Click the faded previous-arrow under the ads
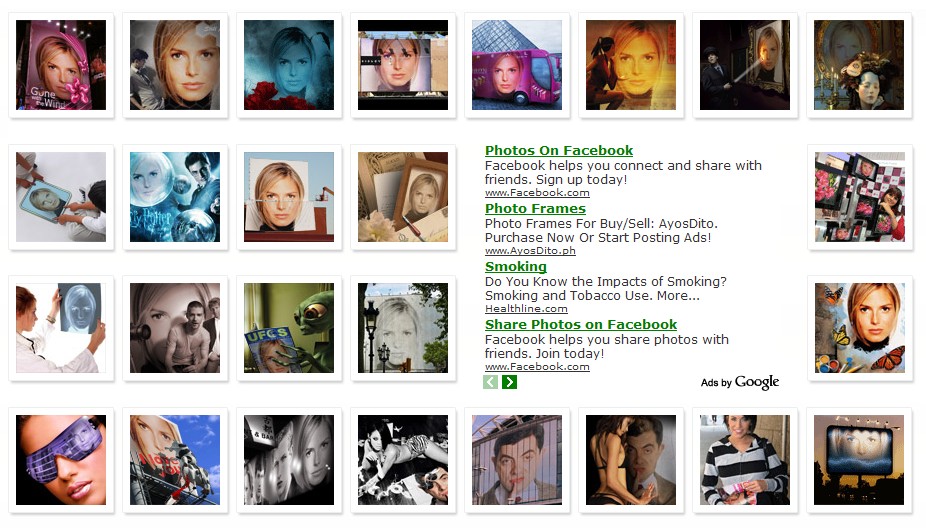This screenshot has width=926, height=528. tap(490, 382)
